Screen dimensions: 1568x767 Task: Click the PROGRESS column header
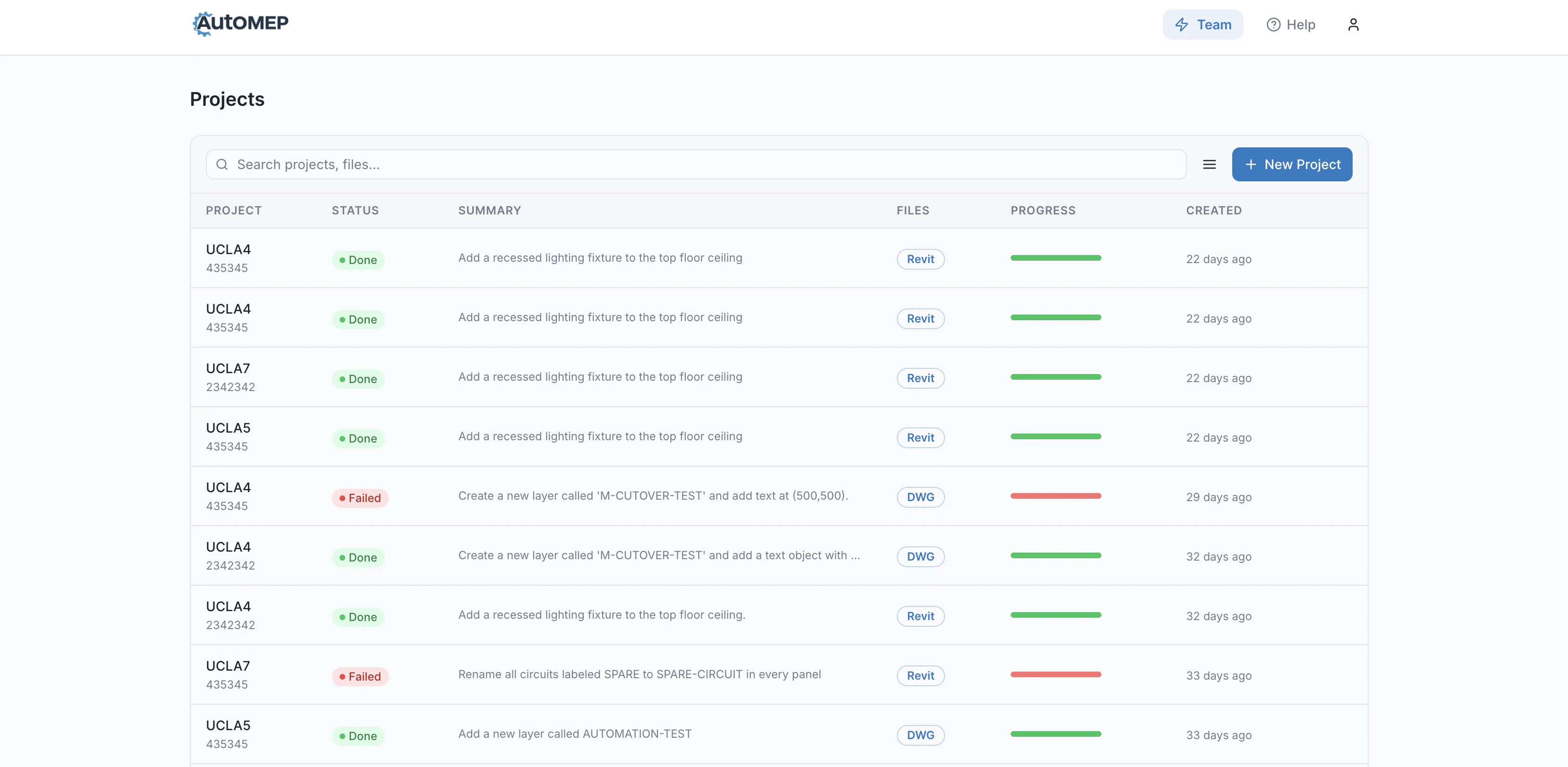1043,211
